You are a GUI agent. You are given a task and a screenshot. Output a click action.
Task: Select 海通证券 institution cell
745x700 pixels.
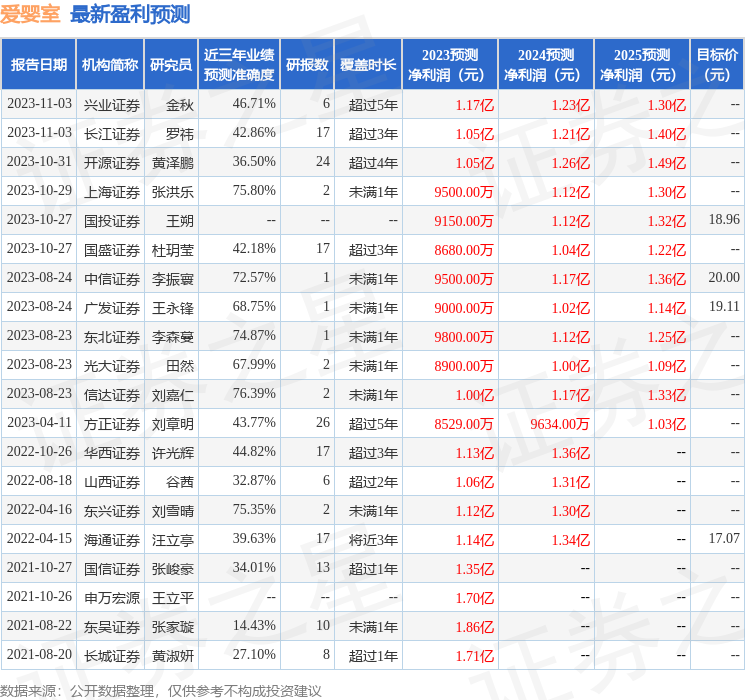[112, 540]
